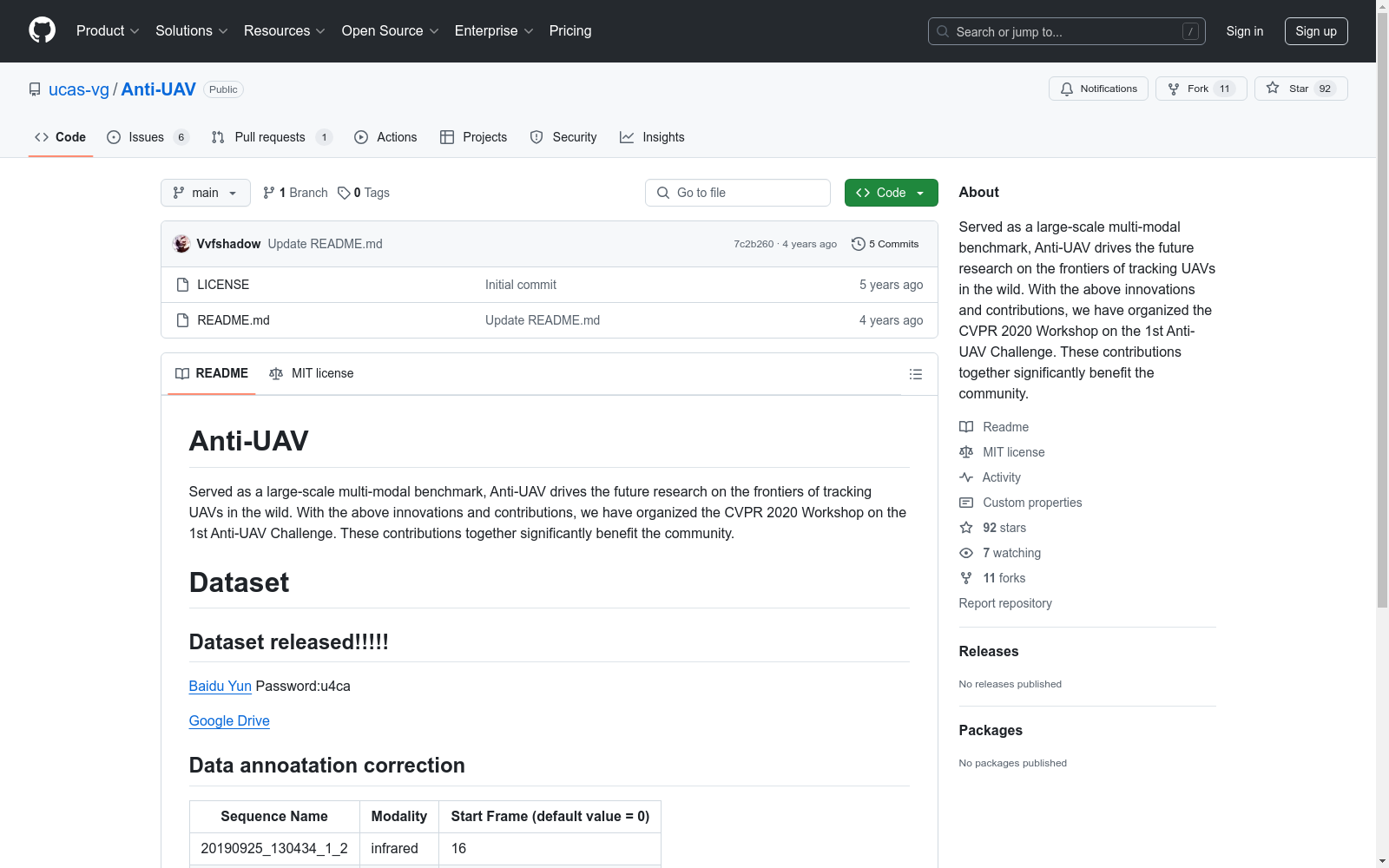The height and width of the screenshot is (868, 1389).
Task: Expand the Open Source menu
Action: (391, 30)
